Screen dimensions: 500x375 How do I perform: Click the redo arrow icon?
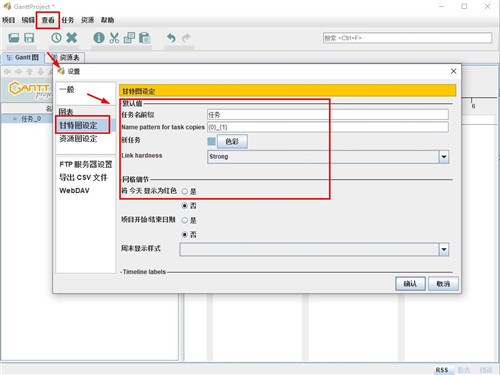(186, 38)
